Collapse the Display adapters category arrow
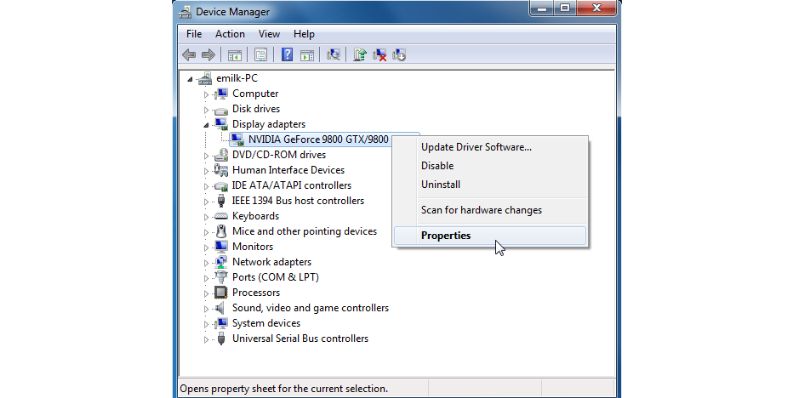Screen dimensions: 794x398 [206, 125]
